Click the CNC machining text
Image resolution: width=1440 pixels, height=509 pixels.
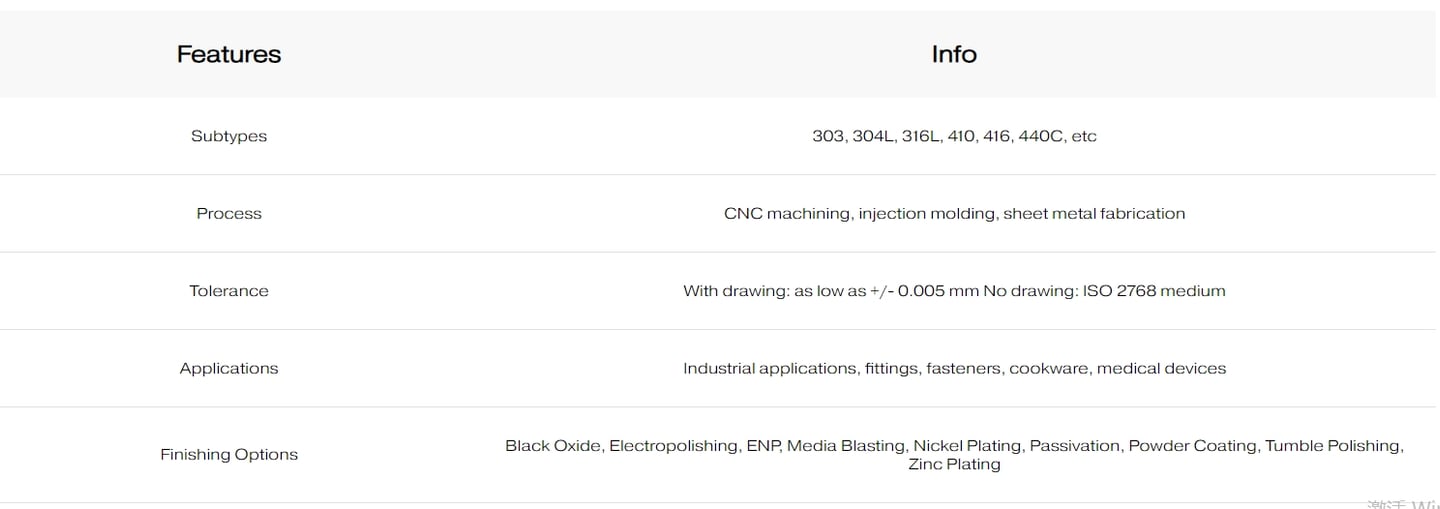pos(786,213)
